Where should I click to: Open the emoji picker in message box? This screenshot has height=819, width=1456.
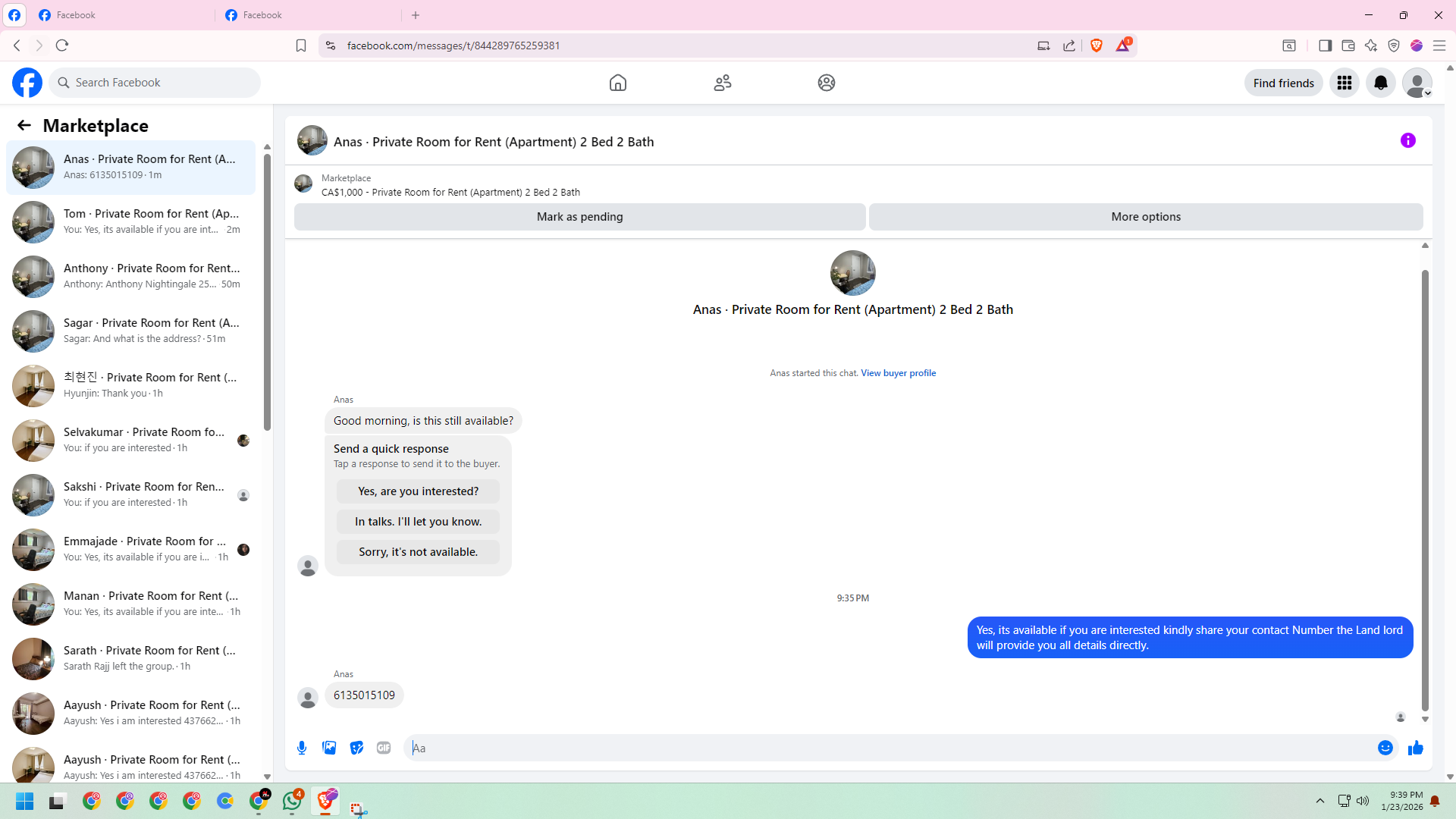click(1385, 748)
